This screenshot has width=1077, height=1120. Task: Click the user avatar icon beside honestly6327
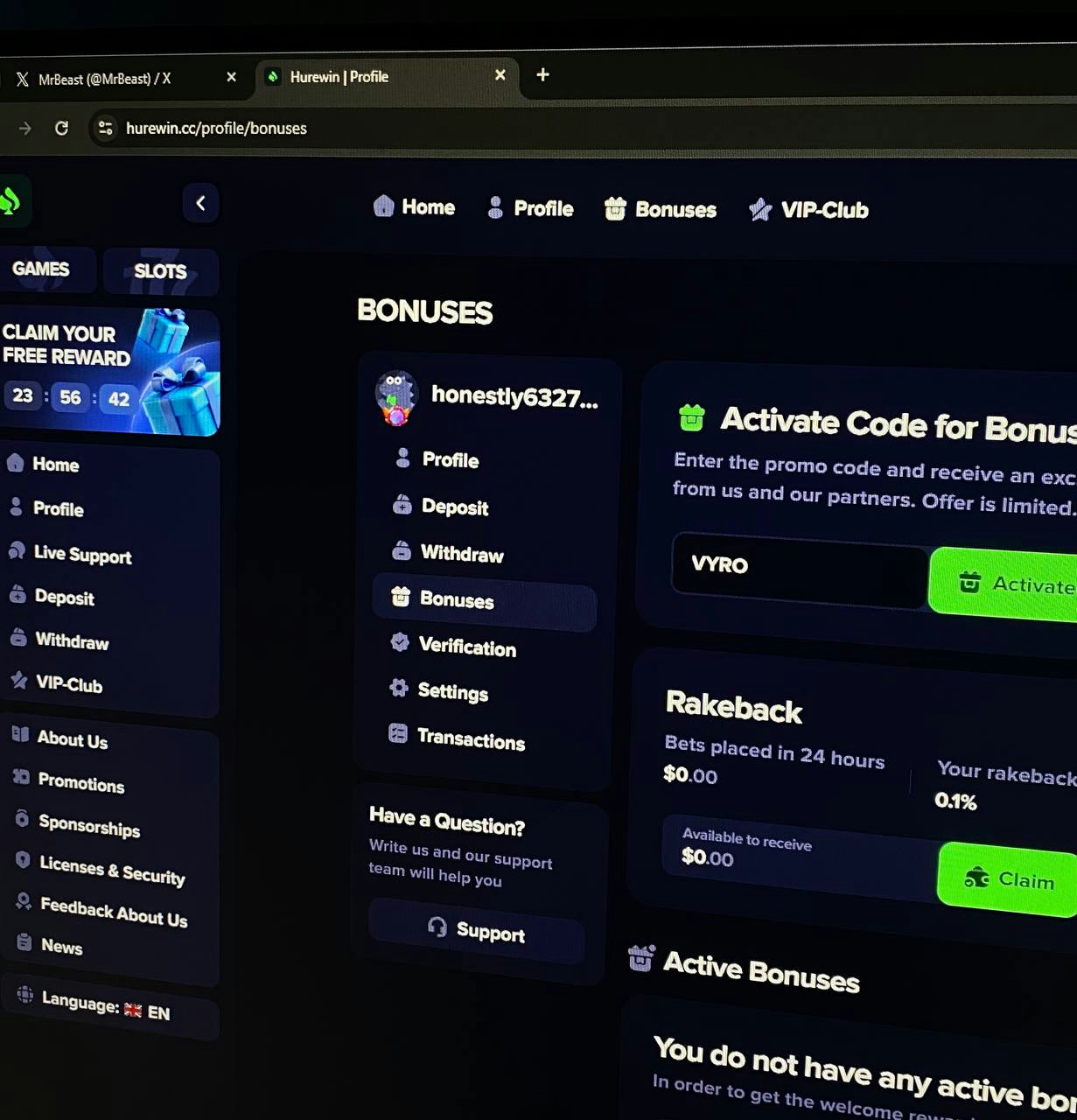pos(396,397)
